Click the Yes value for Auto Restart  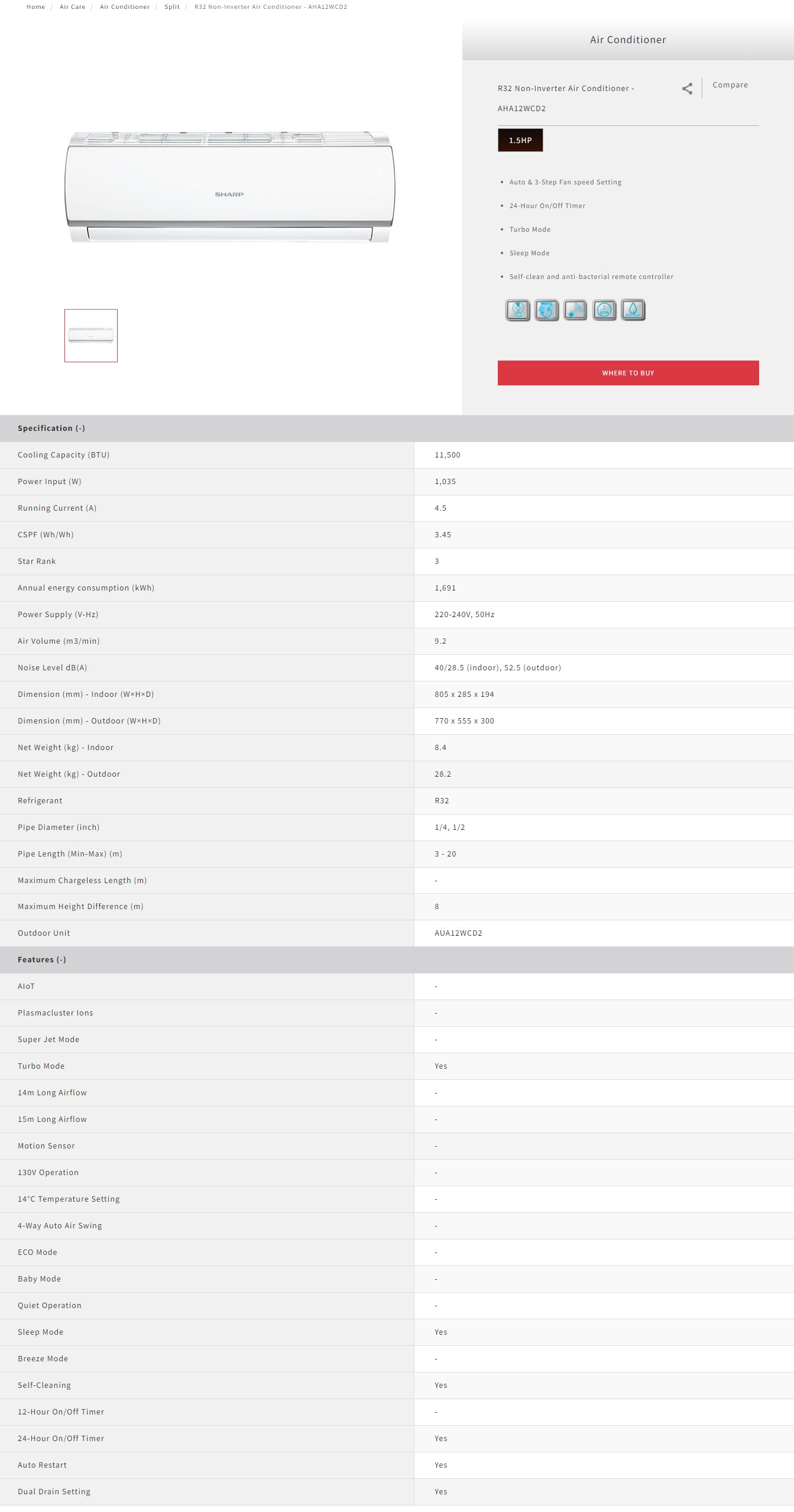point(441,1465)
